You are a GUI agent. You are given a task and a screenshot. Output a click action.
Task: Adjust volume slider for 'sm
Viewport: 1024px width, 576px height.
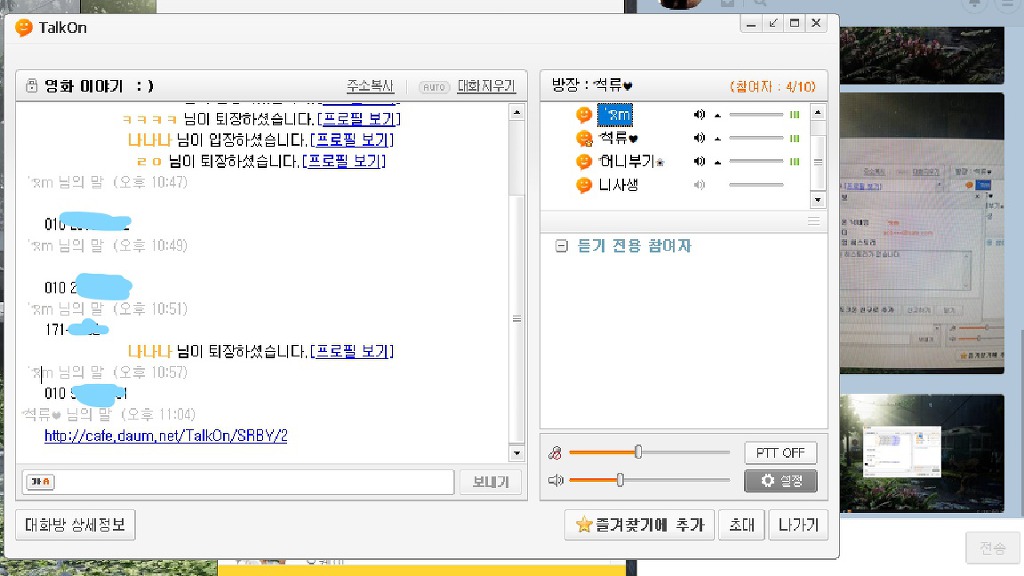[756, 115]
